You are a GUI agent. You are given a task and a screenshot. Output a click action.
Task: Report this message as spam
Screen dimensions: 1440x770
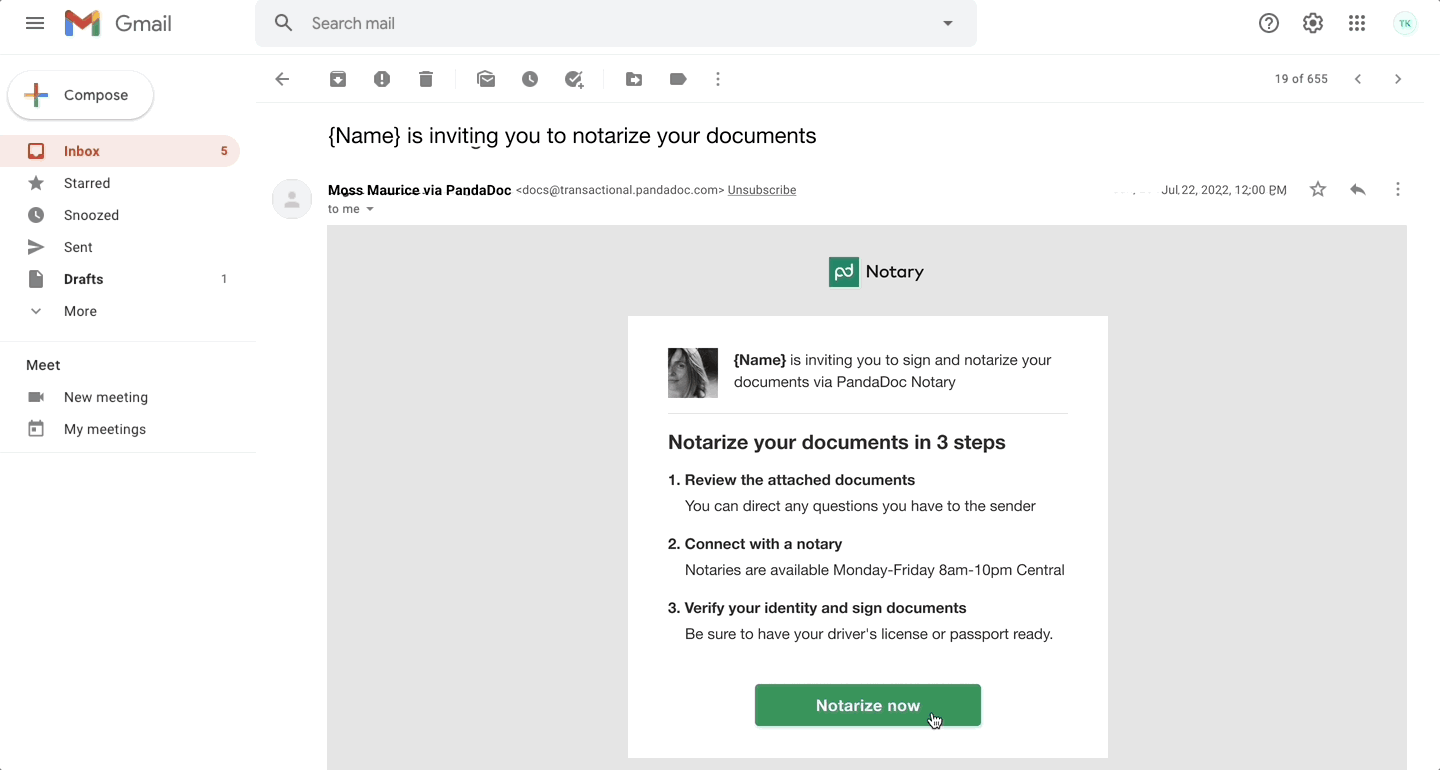pos(382,79)
